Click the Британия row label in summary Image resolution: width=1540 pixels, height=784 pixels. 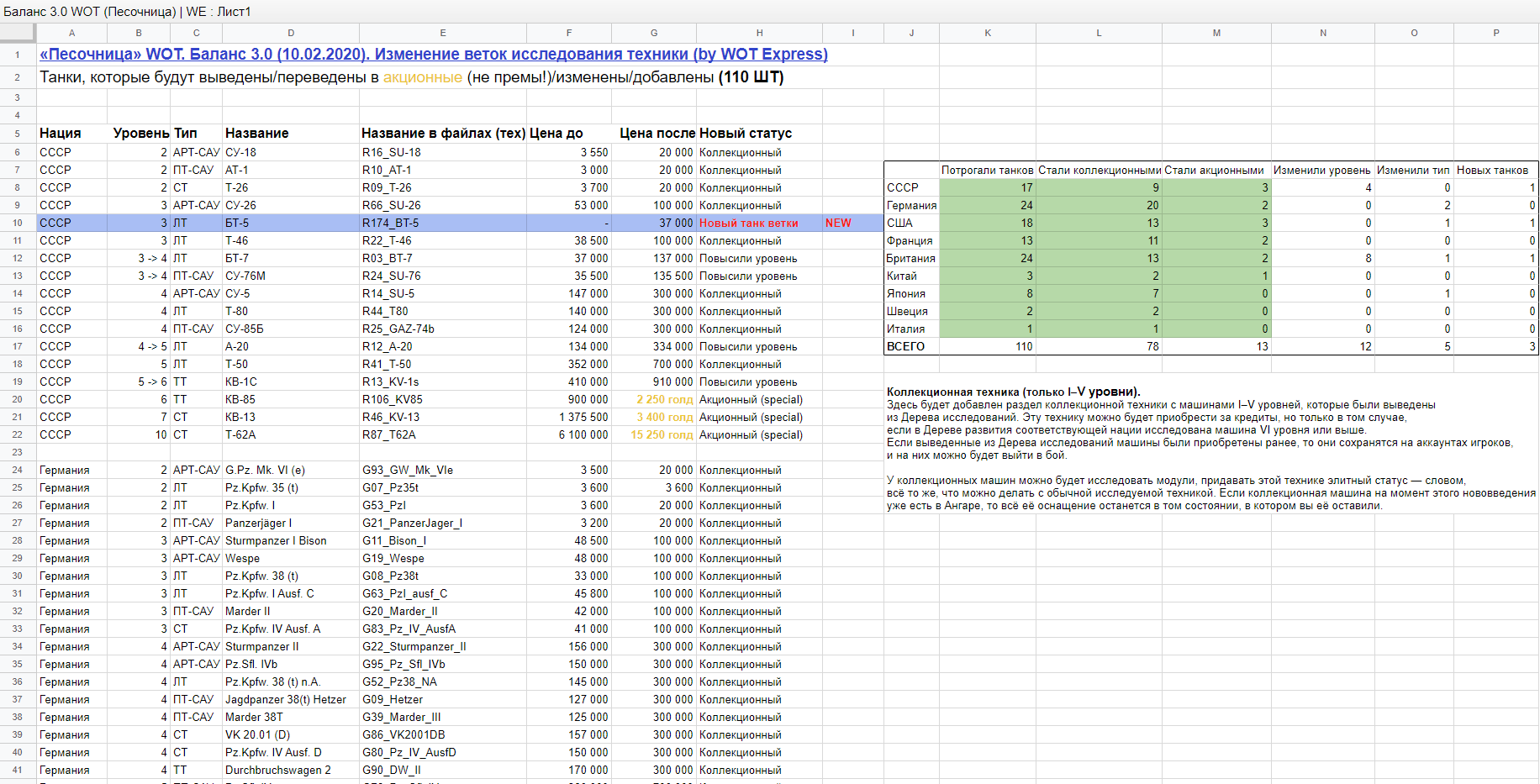pos(912,258)
